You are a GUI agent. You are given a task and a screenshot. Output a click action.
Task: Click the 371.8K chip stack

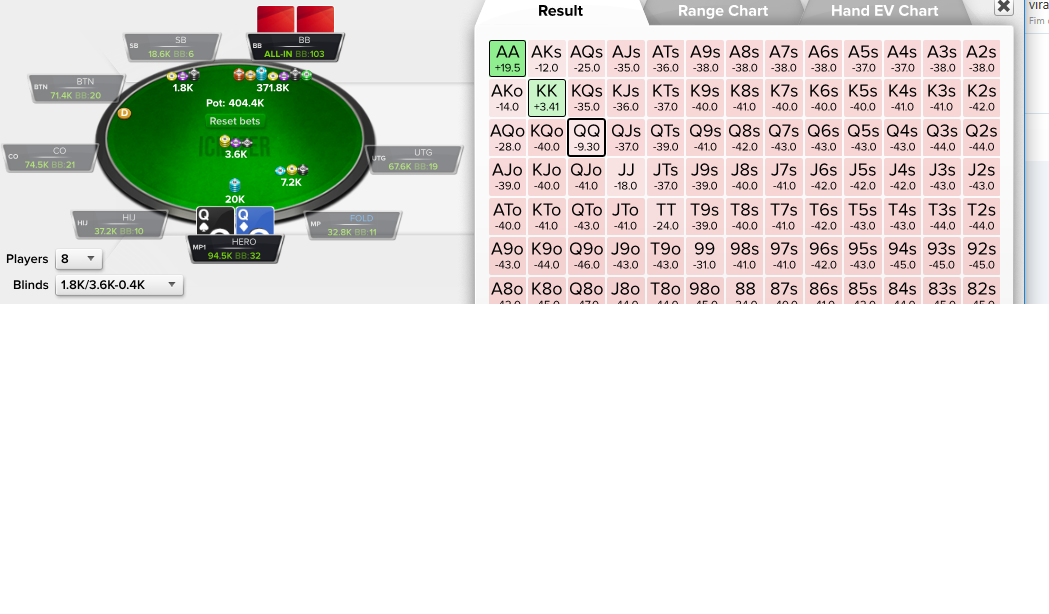point(272,75)
